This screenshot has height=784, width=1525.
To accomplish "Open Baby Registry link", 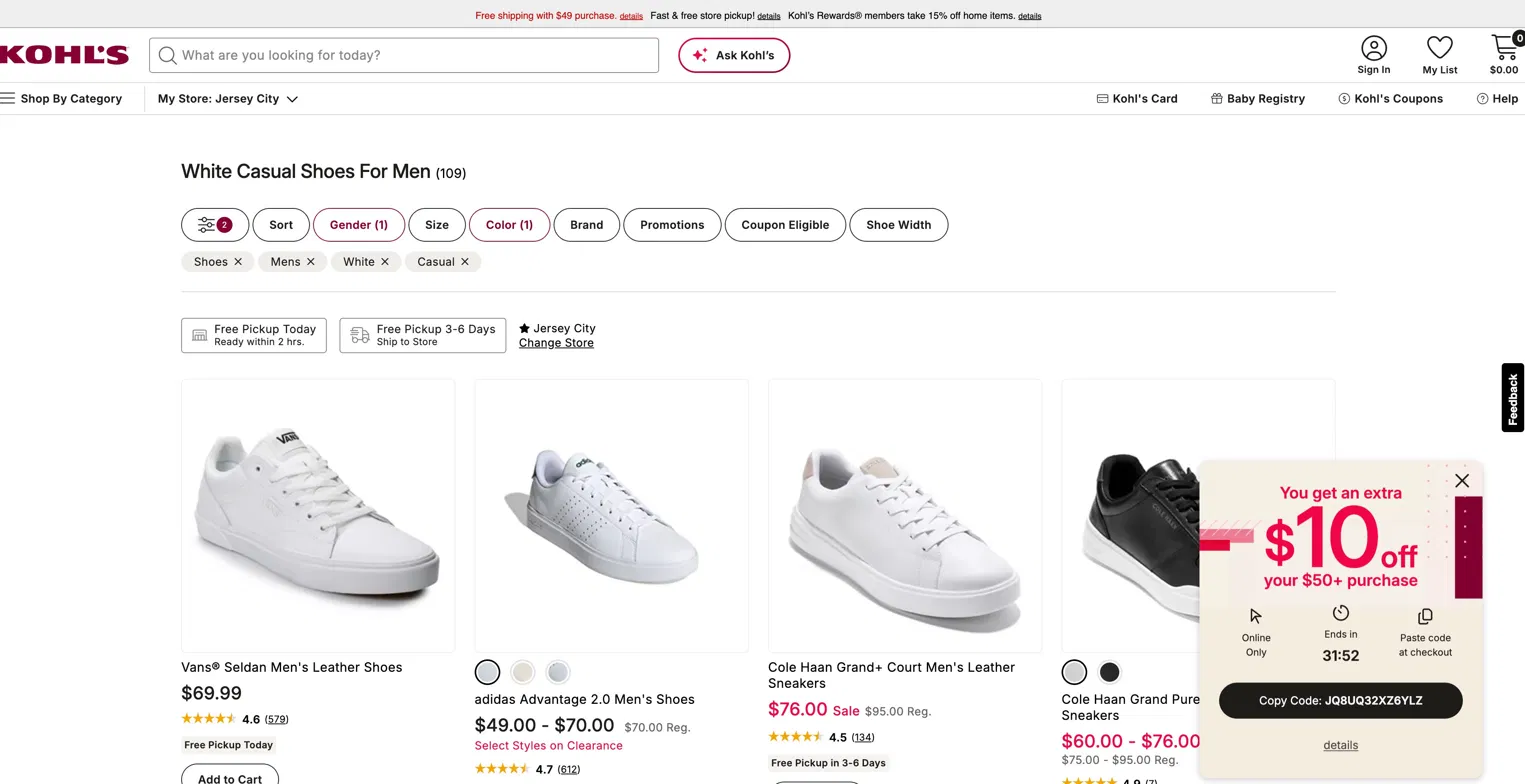I will coord(1257,98).
